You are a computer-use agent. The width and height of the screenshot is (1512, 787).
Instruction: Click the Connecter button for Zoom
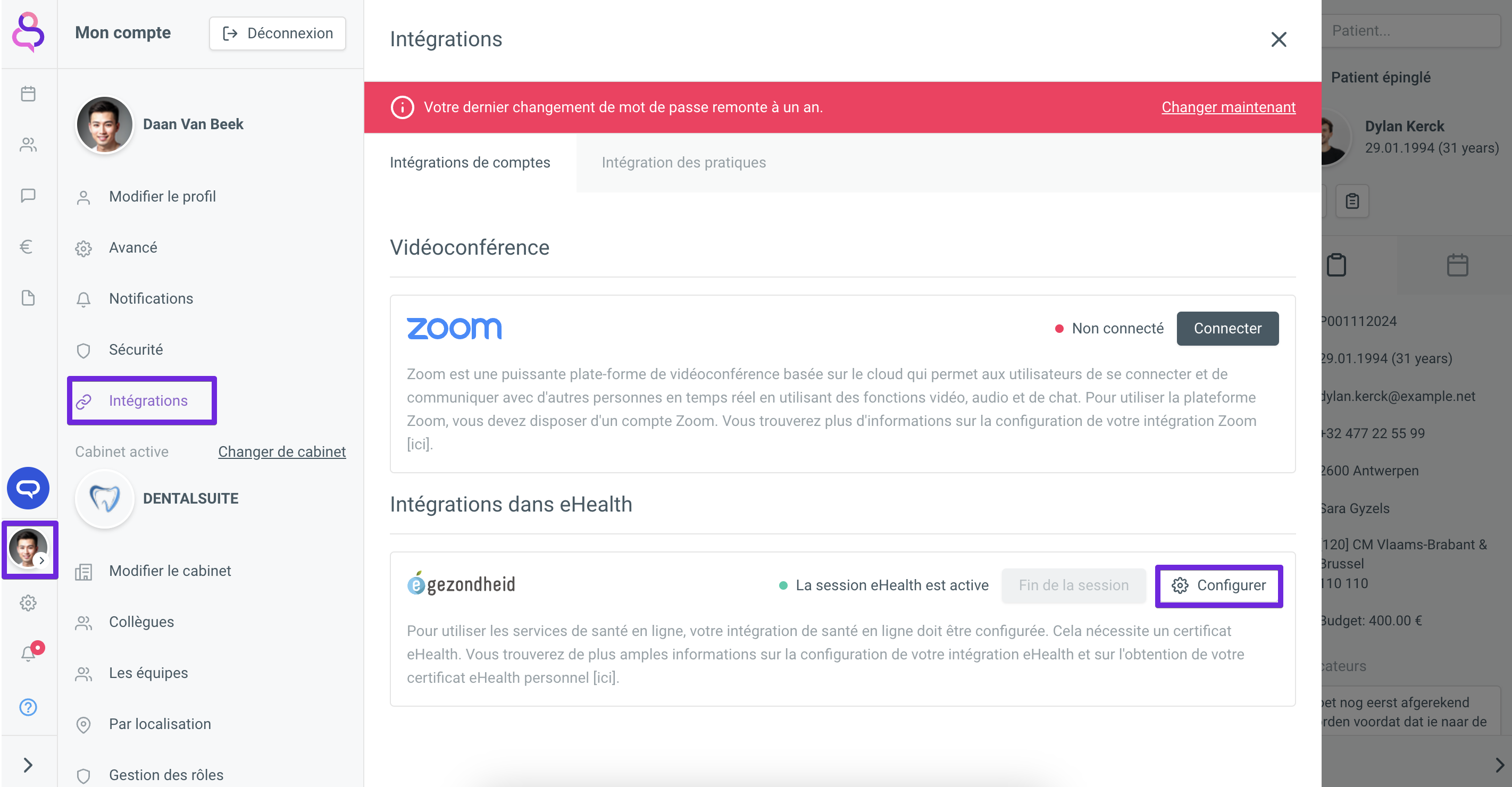[1227, 329]
